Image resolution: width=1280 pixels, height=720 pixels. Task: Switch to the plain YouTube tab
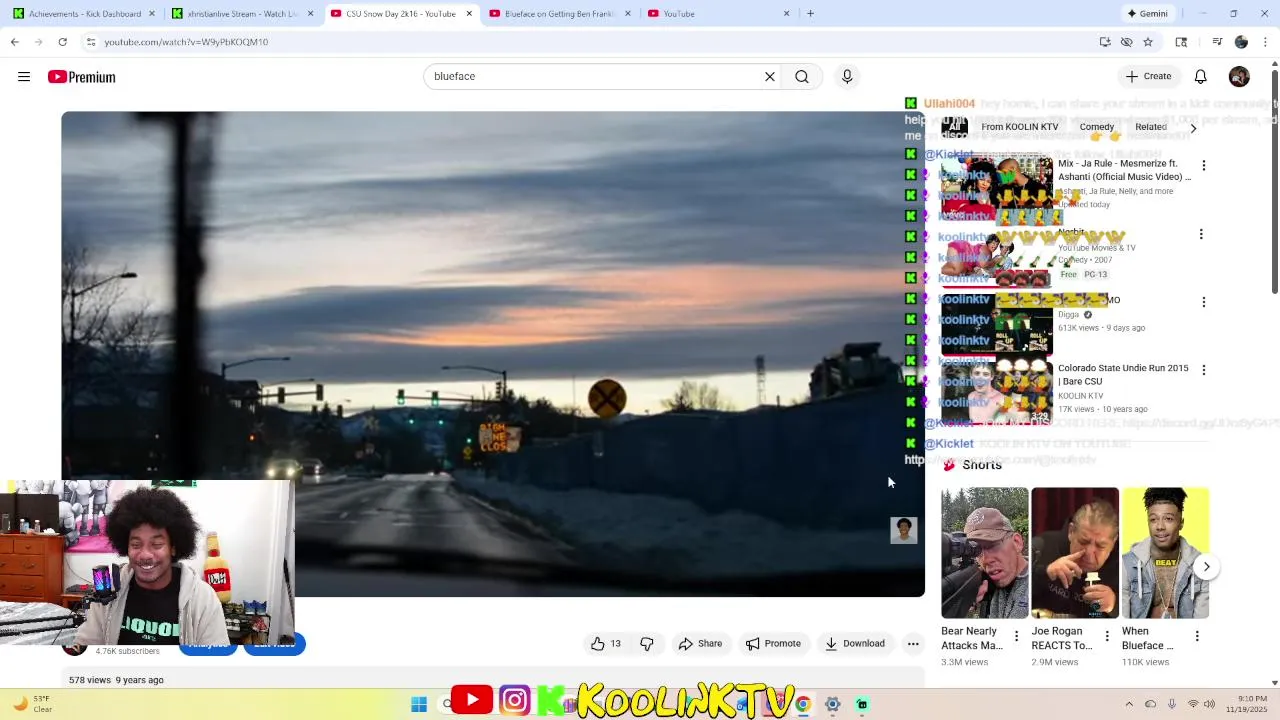pyautogui.click(x=719, y=14)
